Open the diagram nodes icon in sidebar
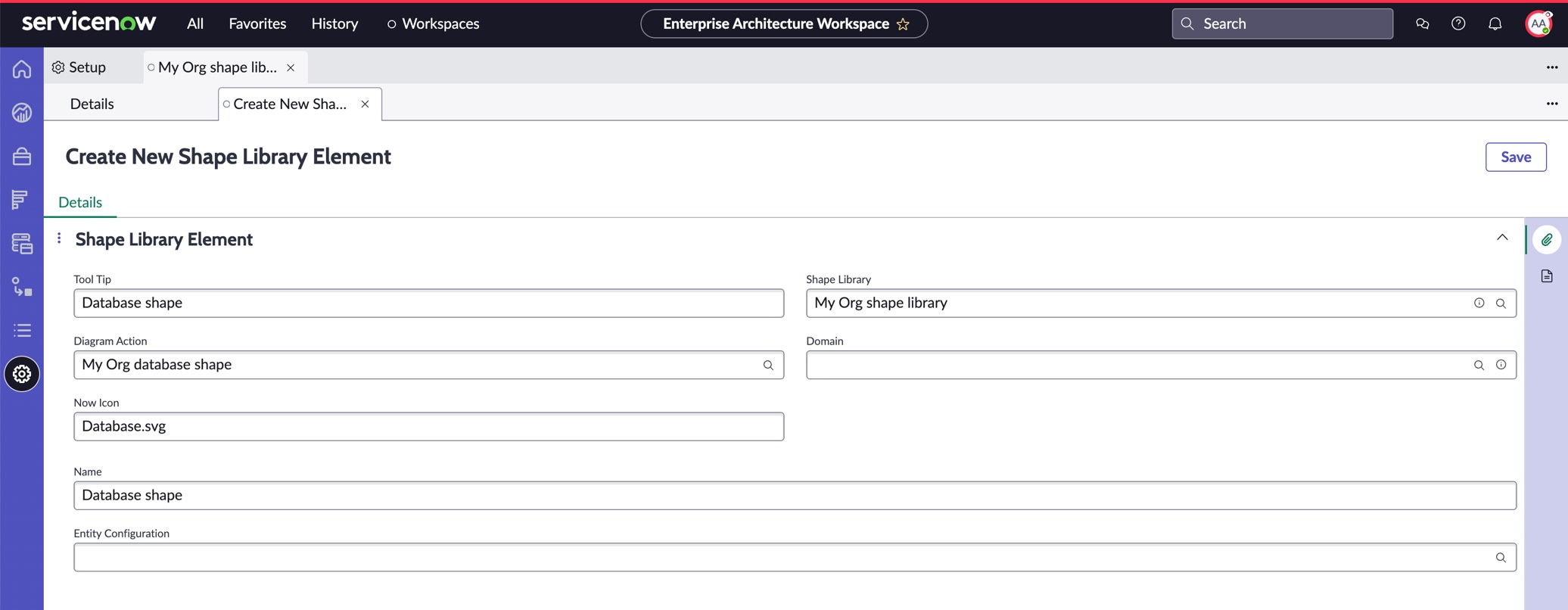 [x=22, y=287]
